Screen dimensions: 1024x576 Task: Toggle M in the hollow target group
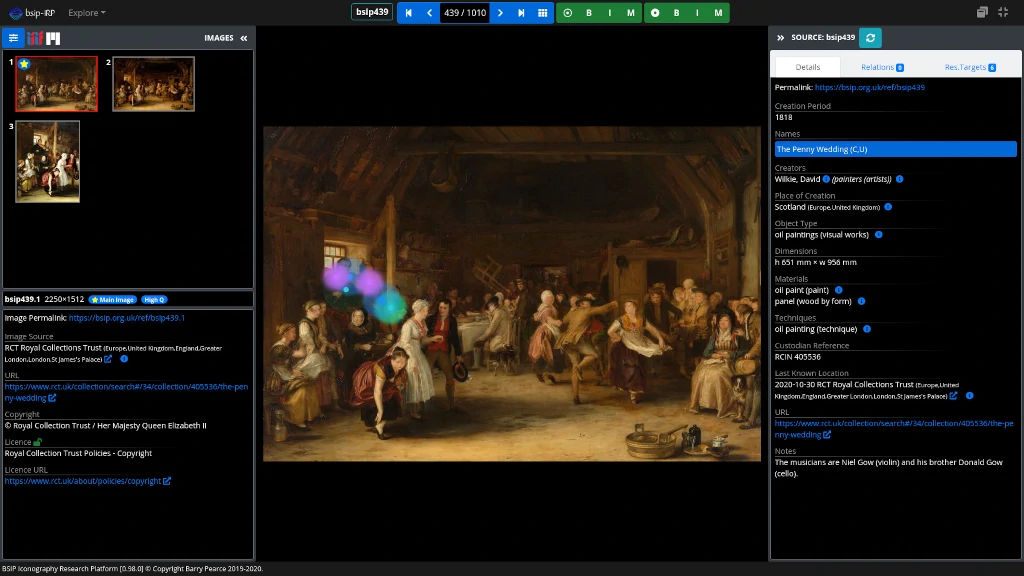click(630, 13)
